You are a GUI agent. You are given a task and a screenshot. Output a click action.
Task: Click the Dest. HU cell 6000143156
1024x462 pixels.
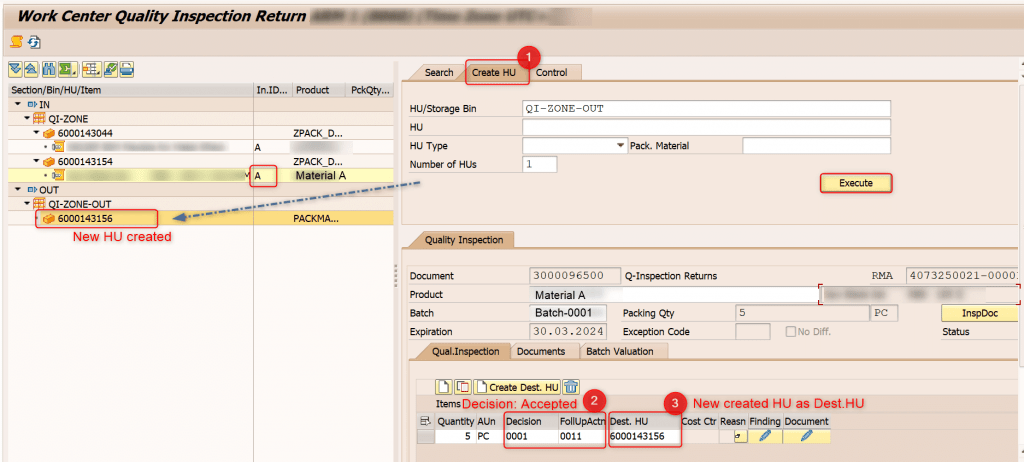[643, 436]
